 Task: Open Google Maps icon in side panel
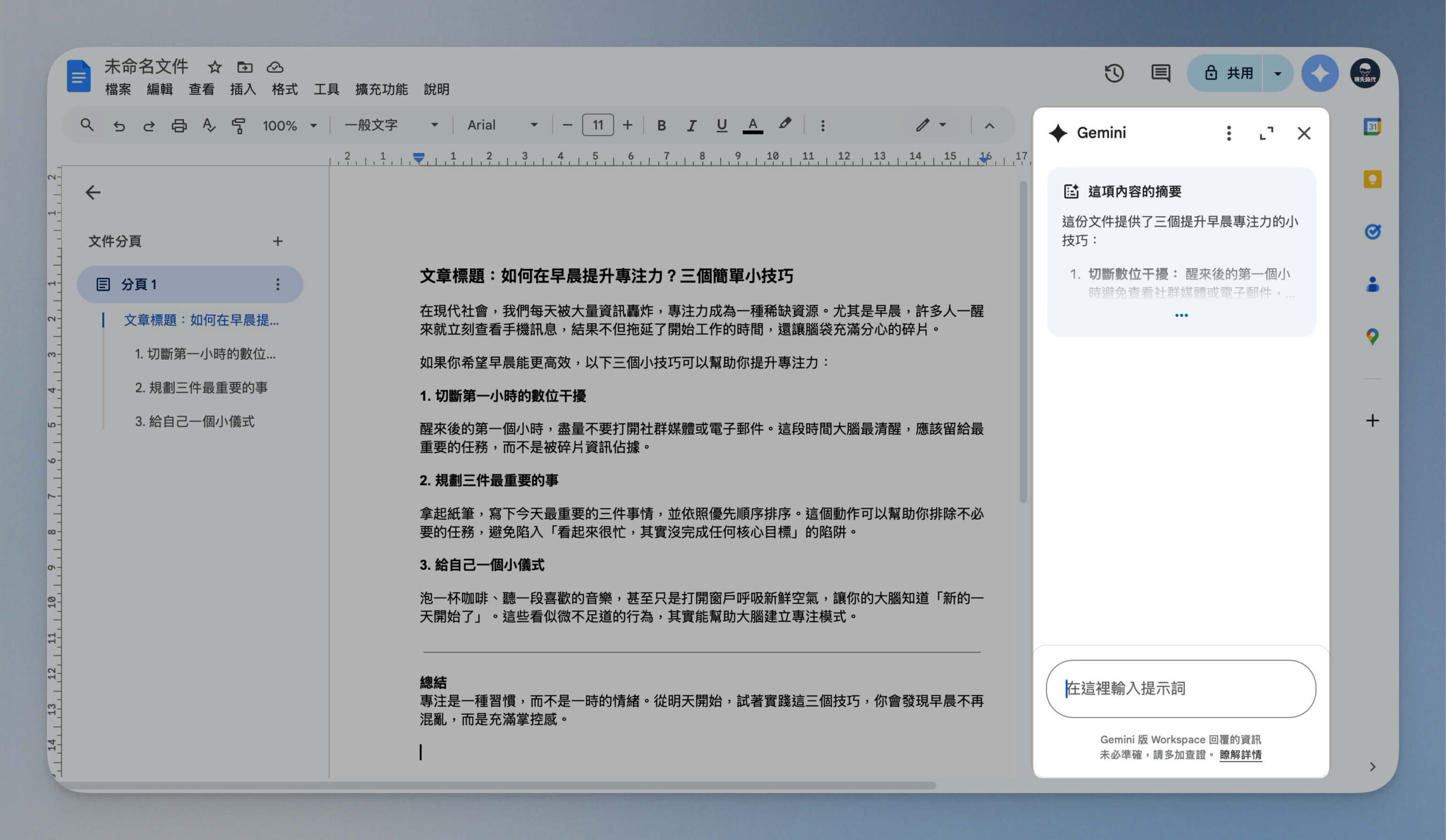tap(1372, 336)
